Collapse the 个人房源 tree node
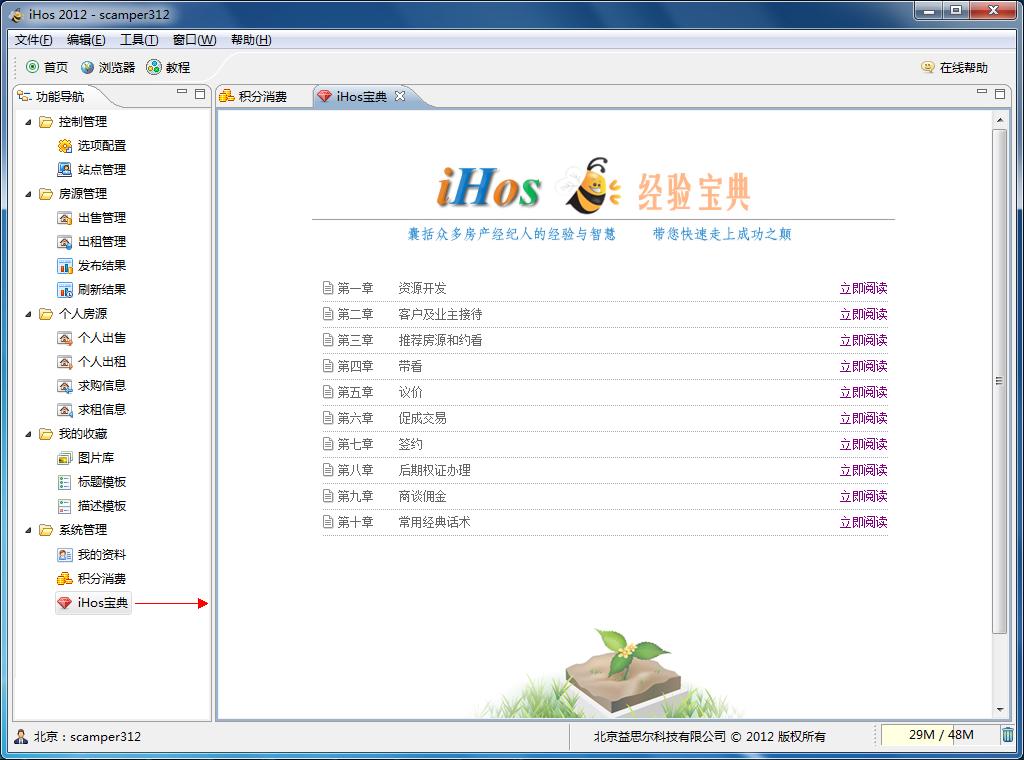Screen dimensions: 1024x760 pyautogui.click(x=28, y=314)
